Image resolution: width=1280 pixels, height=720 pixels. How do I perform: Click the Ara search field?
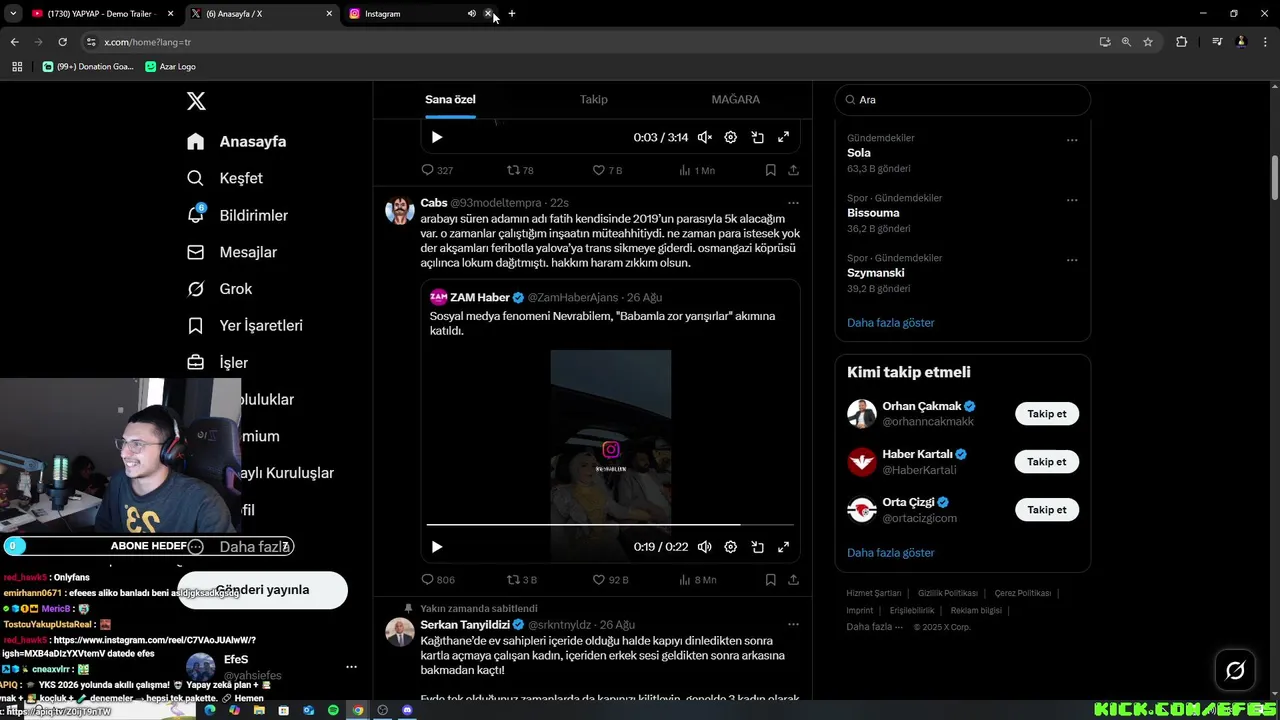(x=963, y=100)
